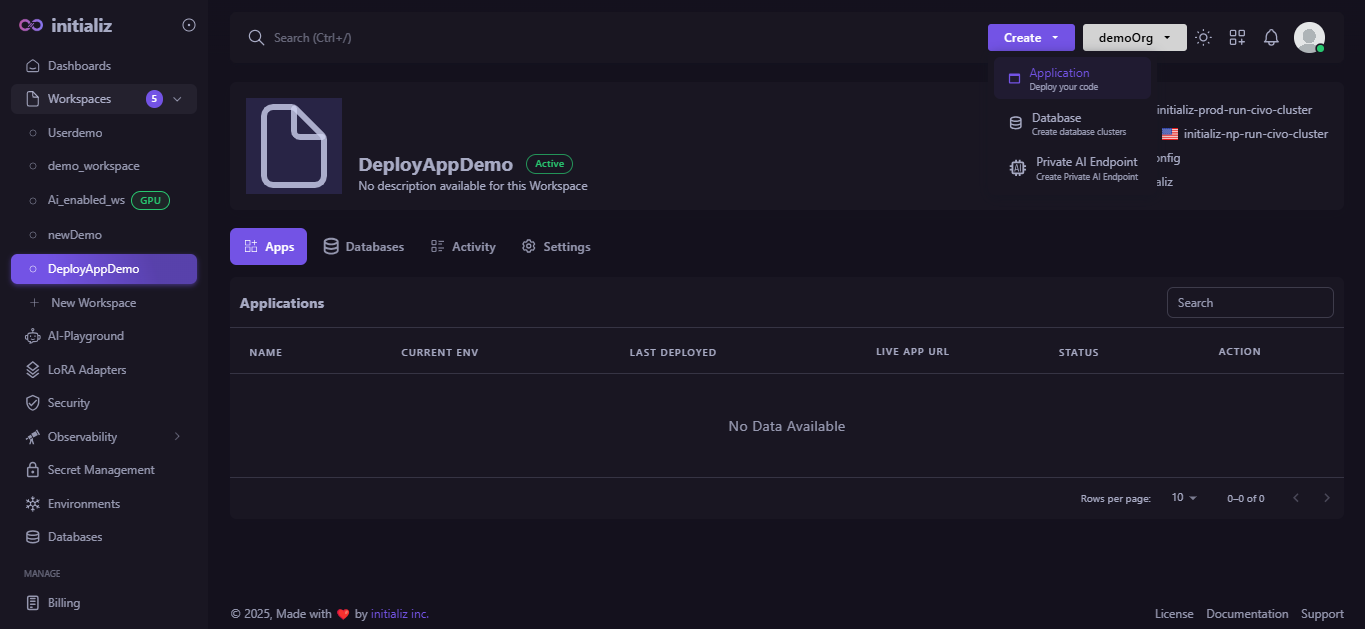Click the Private AI Endpoint chip icon

1018,168
